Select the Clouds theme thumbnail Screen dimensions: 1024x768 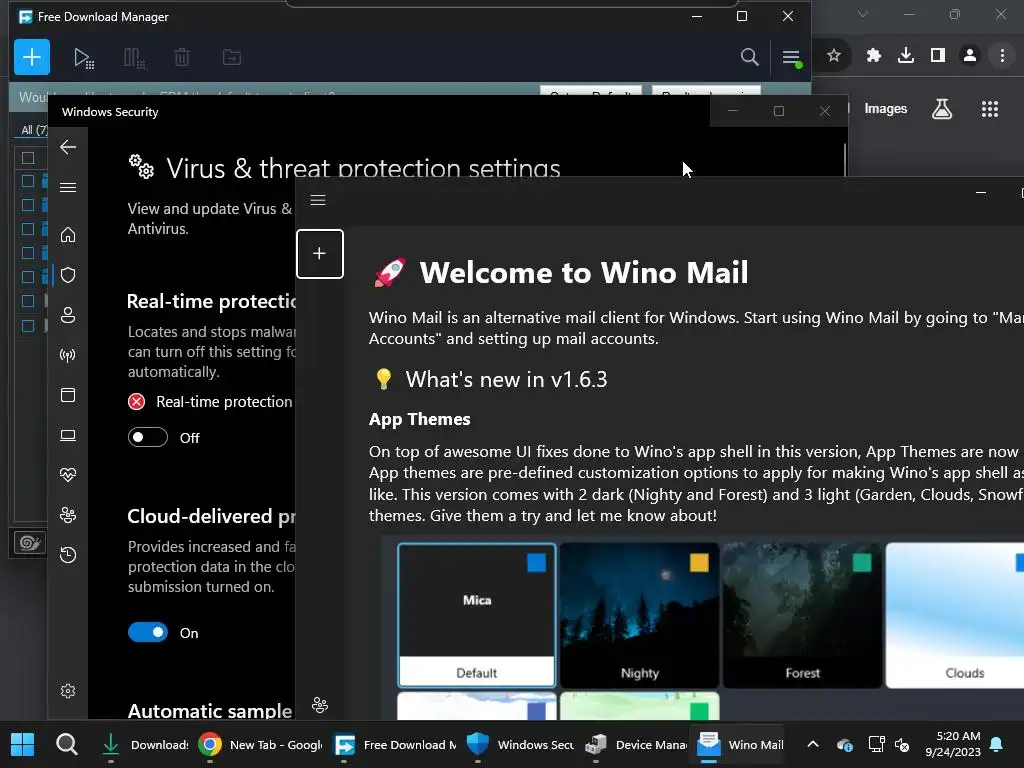(x=955, y=615)
